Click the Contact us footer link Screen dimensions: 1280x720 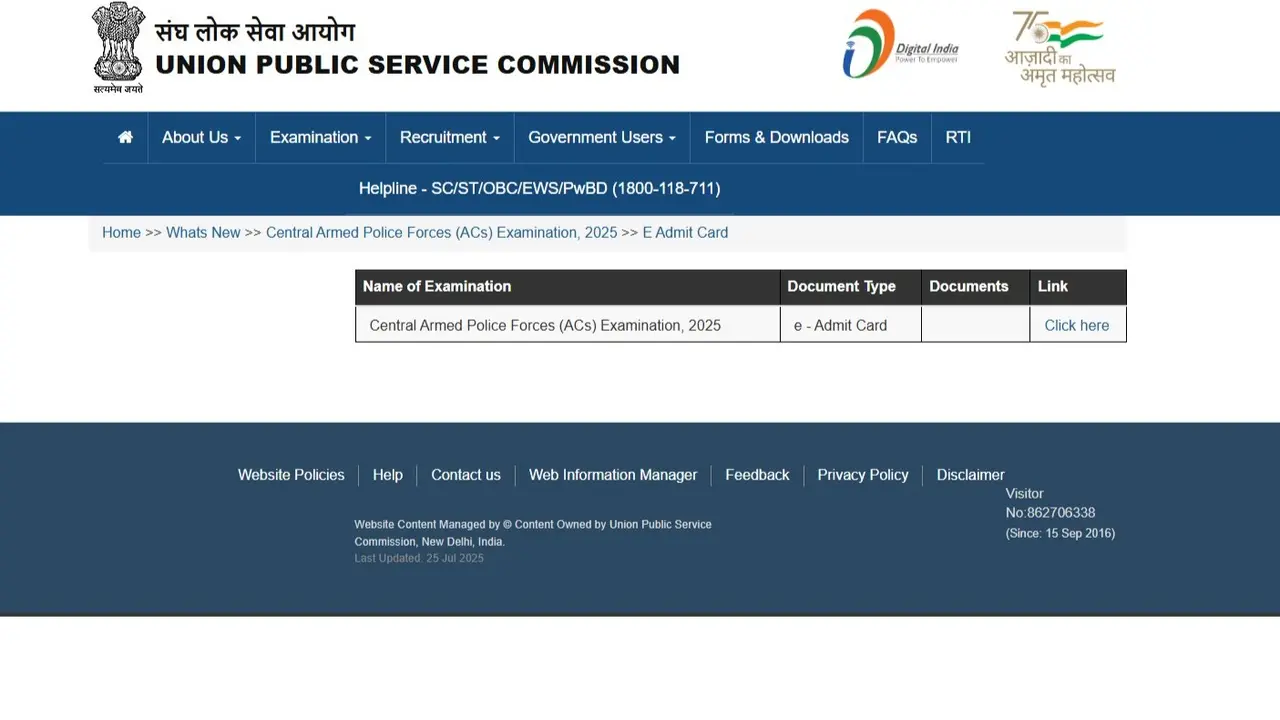[465, 475]
